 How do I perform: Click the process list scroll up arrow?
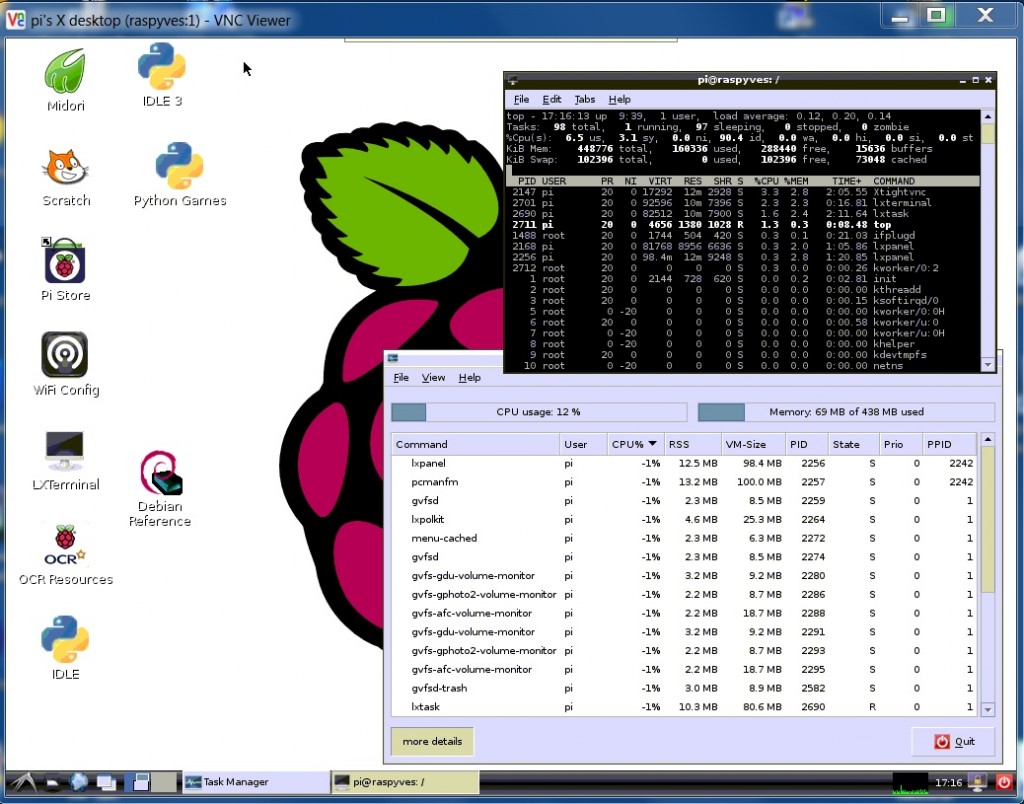click(987, 440)
